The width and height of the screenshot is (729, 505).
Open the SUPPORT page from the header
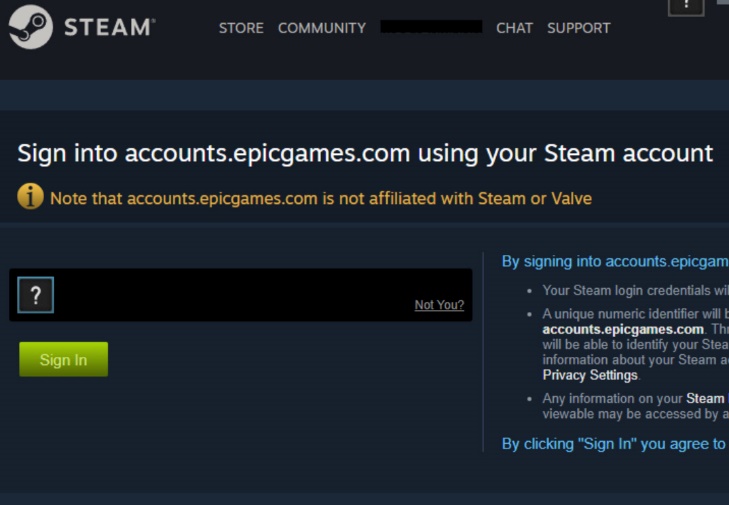579,28
